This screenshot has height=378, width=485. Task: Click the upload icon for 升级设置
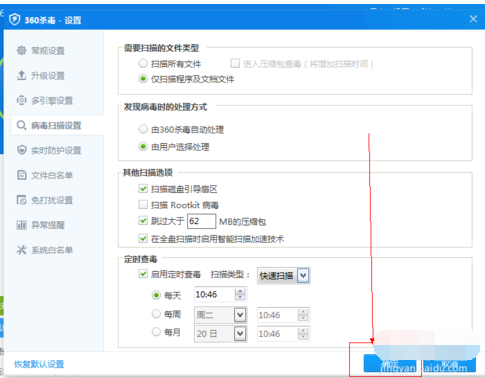22,75
